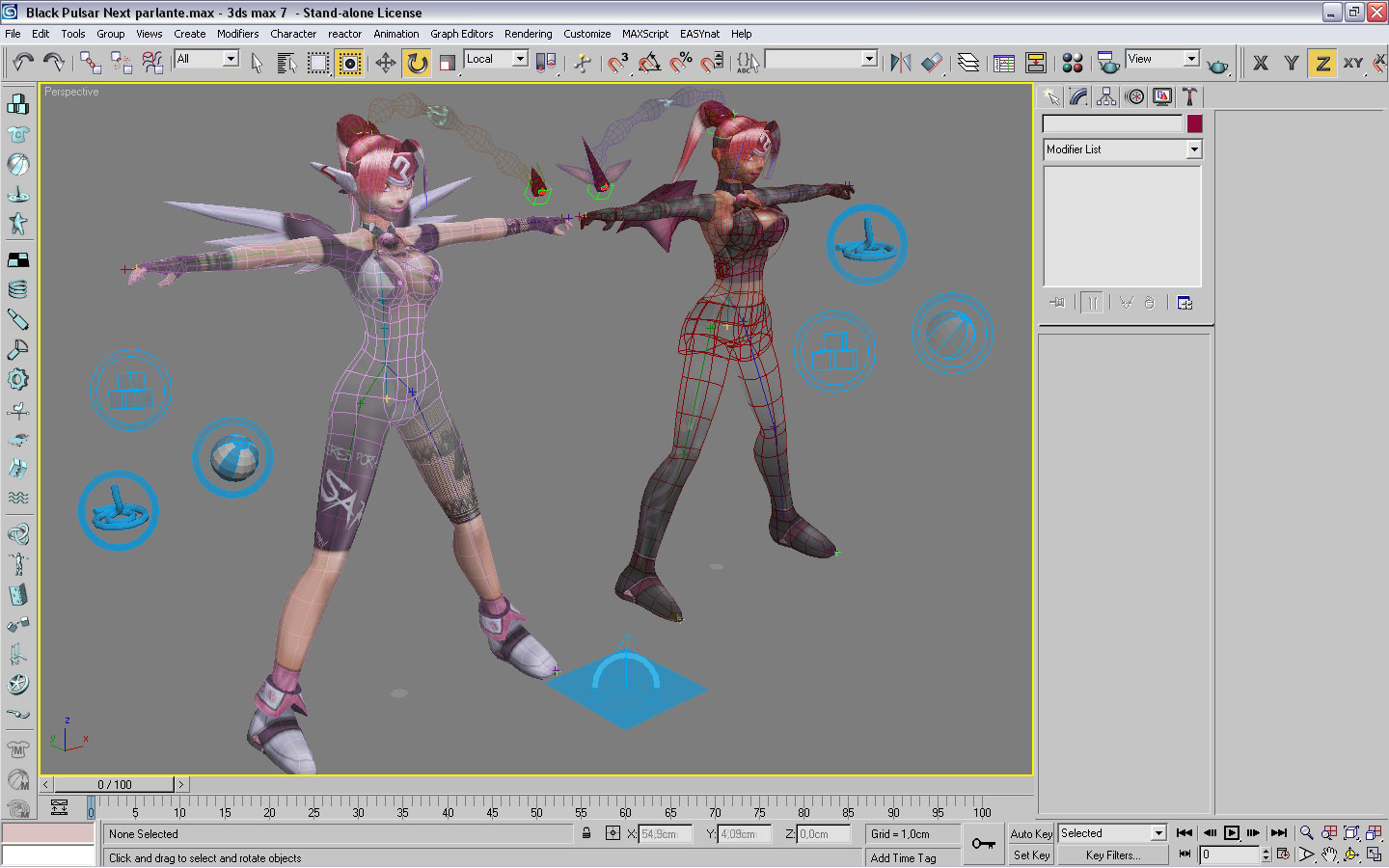This screenshot has height=868, width=1389.
Task: Click the Align tool icon
Action: (932, 63)
